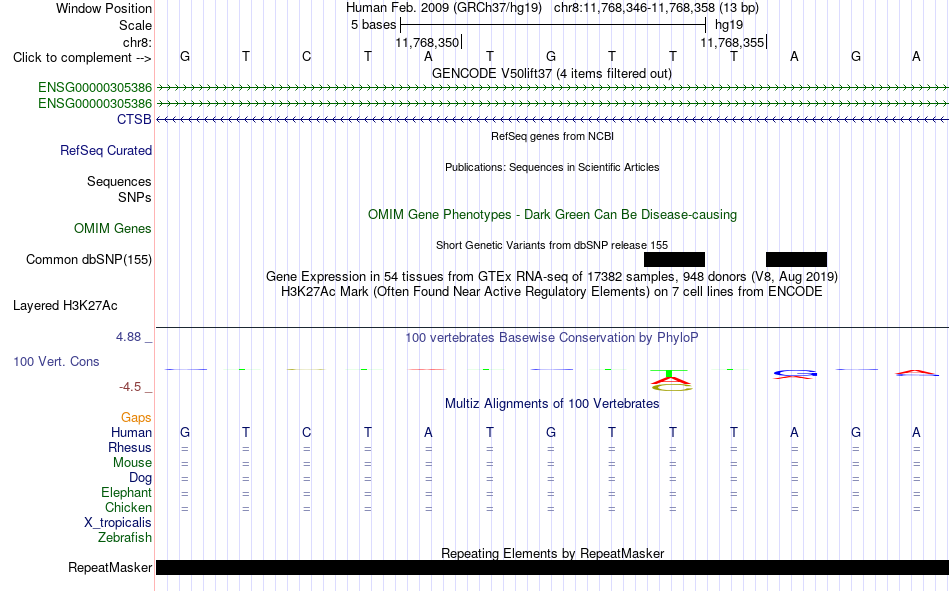Click the 100 Vert. Cons track label

56,361
